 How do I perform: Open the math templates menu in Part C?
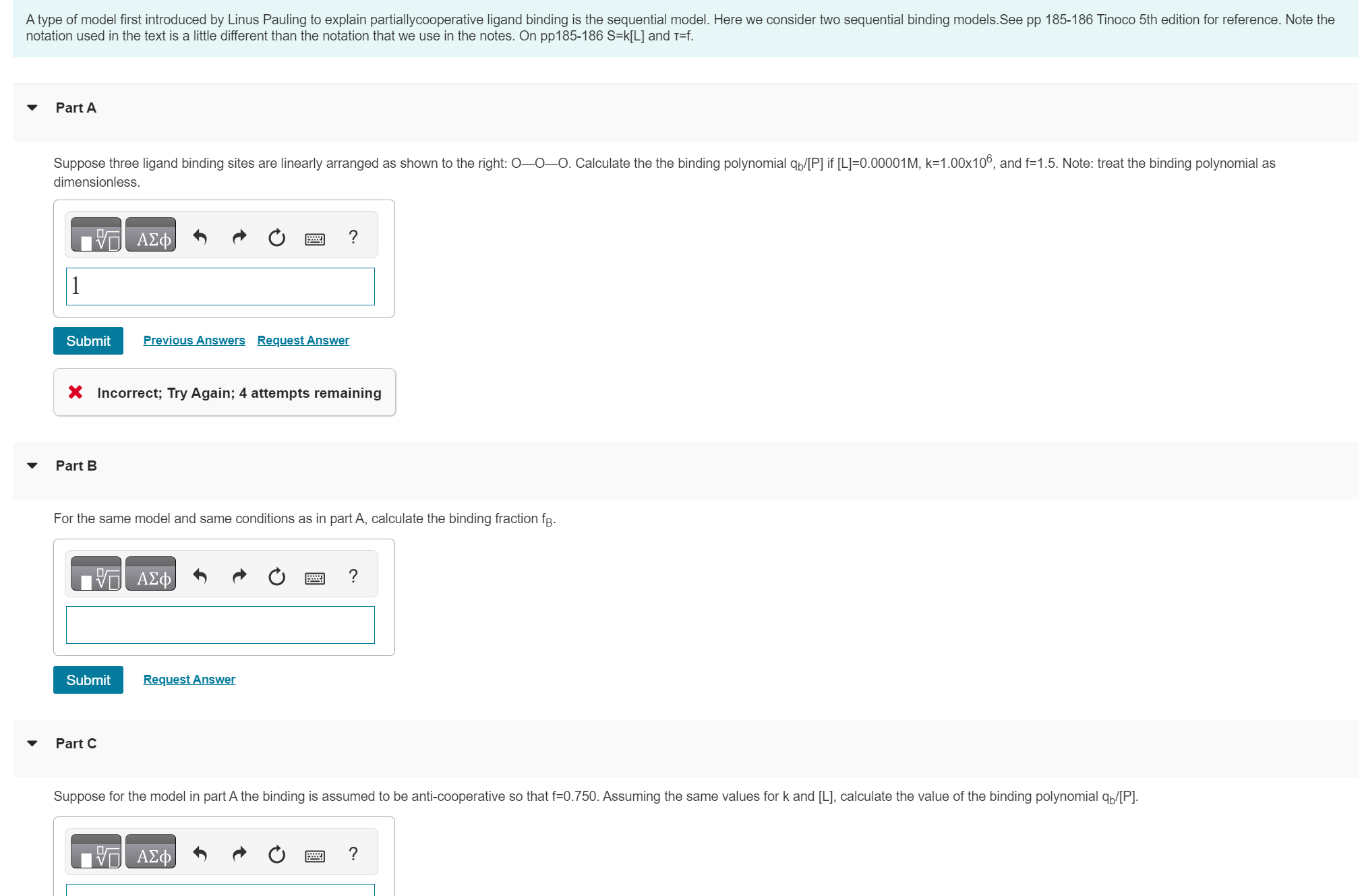[95, 852]
